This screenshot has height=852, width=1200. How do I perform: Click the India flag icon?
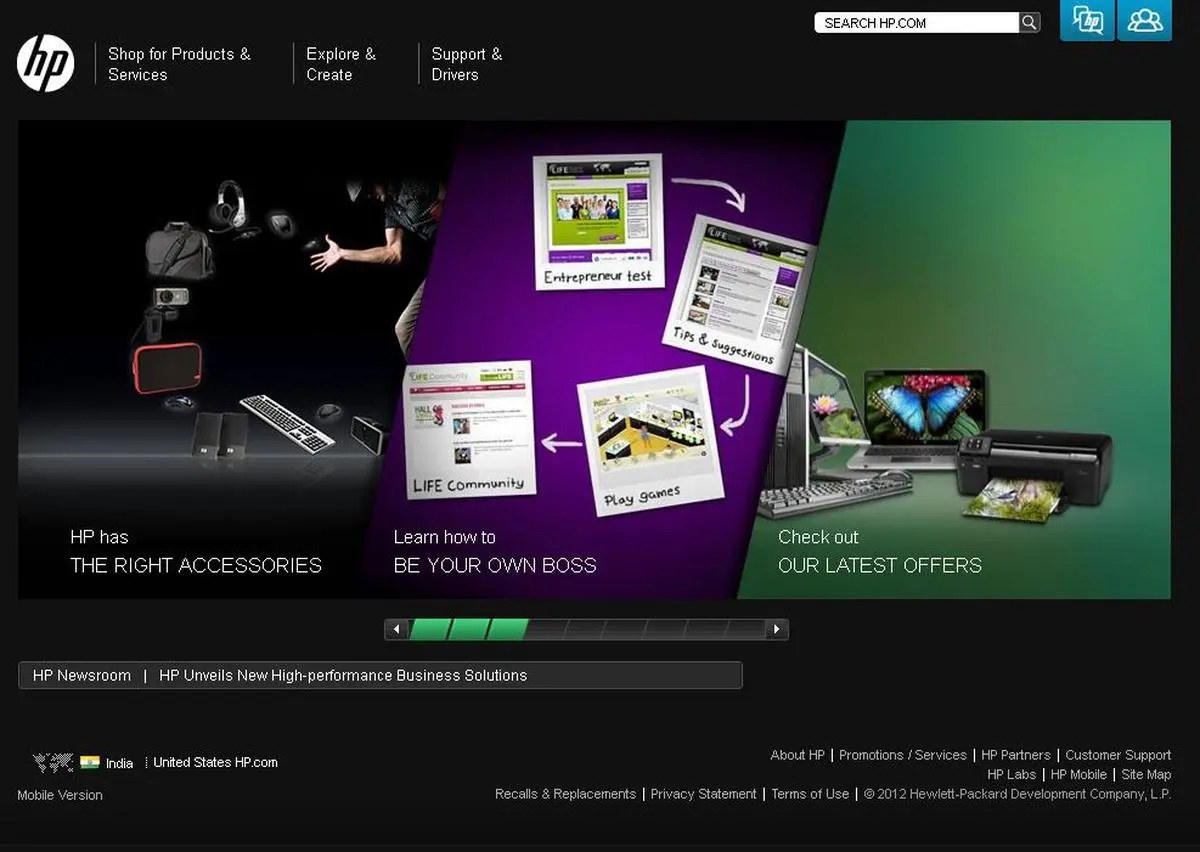pyautogui.click(x=90, y=762)
